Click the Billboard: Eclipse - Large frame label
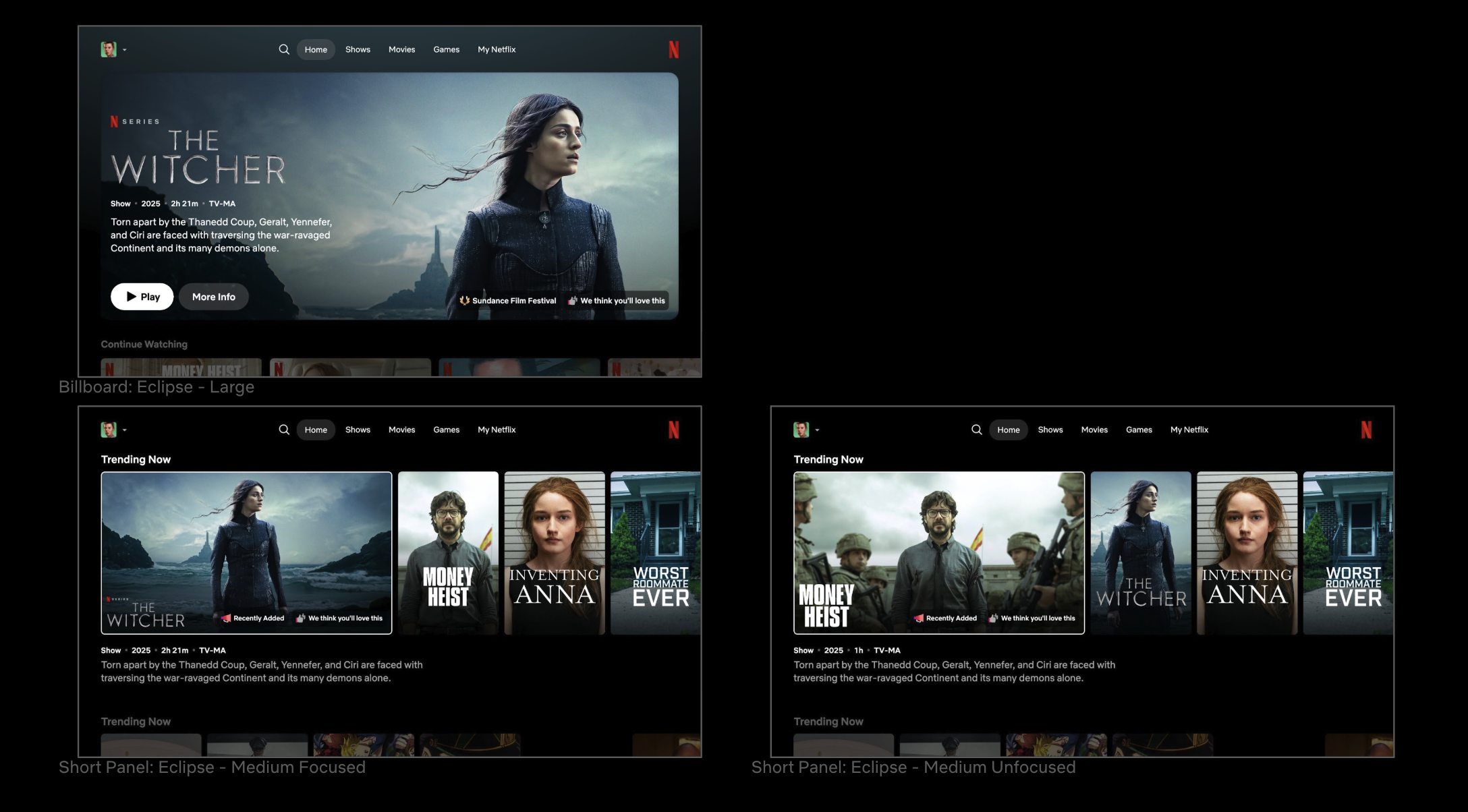The image size is (1468, 812). (157, 387)
